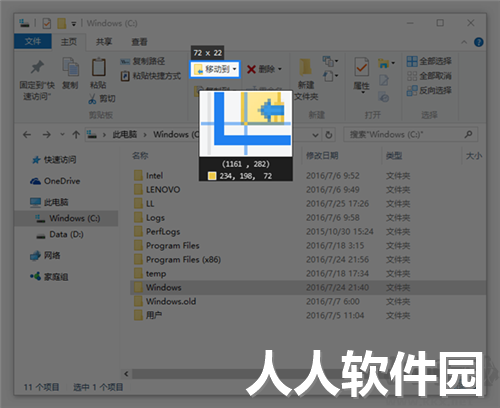Click the New folder (新建文件夹) icon
Image resolution: width=500 pixels, height=408 pixels.
click(305, 67)
